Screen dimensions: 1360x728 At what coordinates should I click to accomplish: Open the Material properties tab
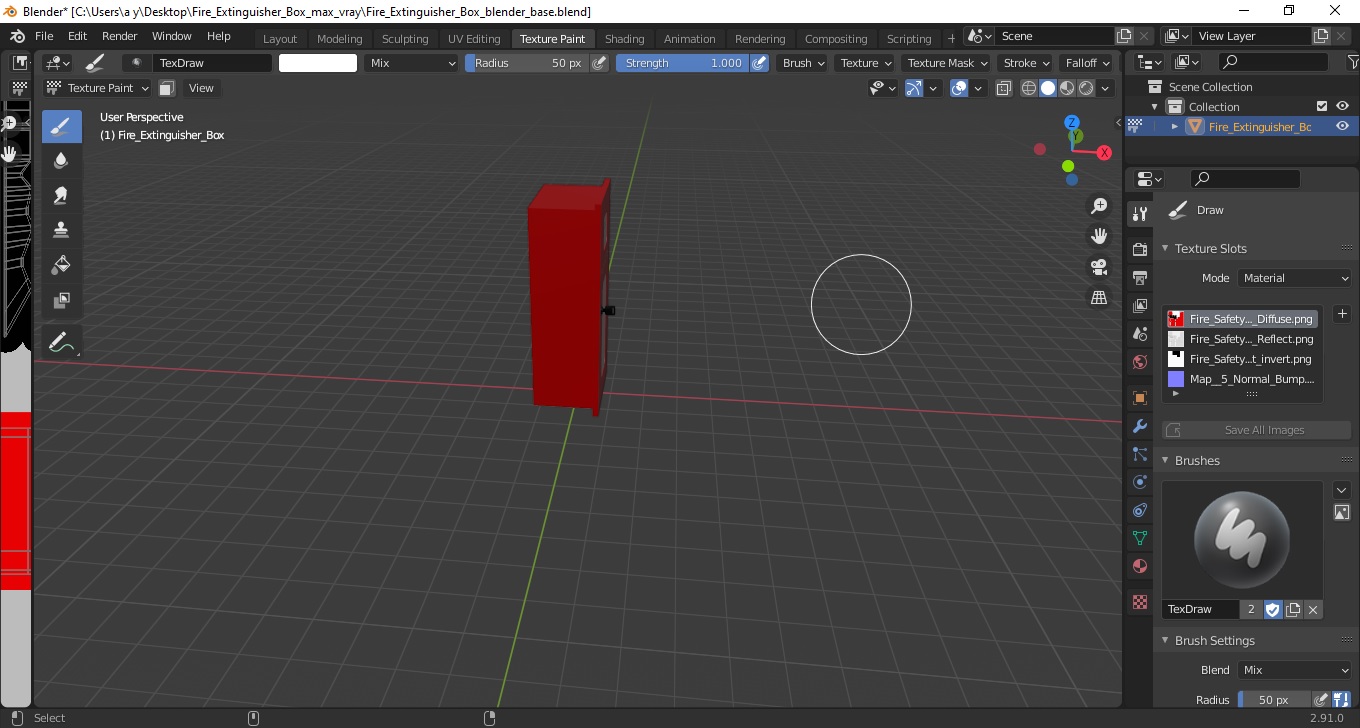coord(1139,566)
